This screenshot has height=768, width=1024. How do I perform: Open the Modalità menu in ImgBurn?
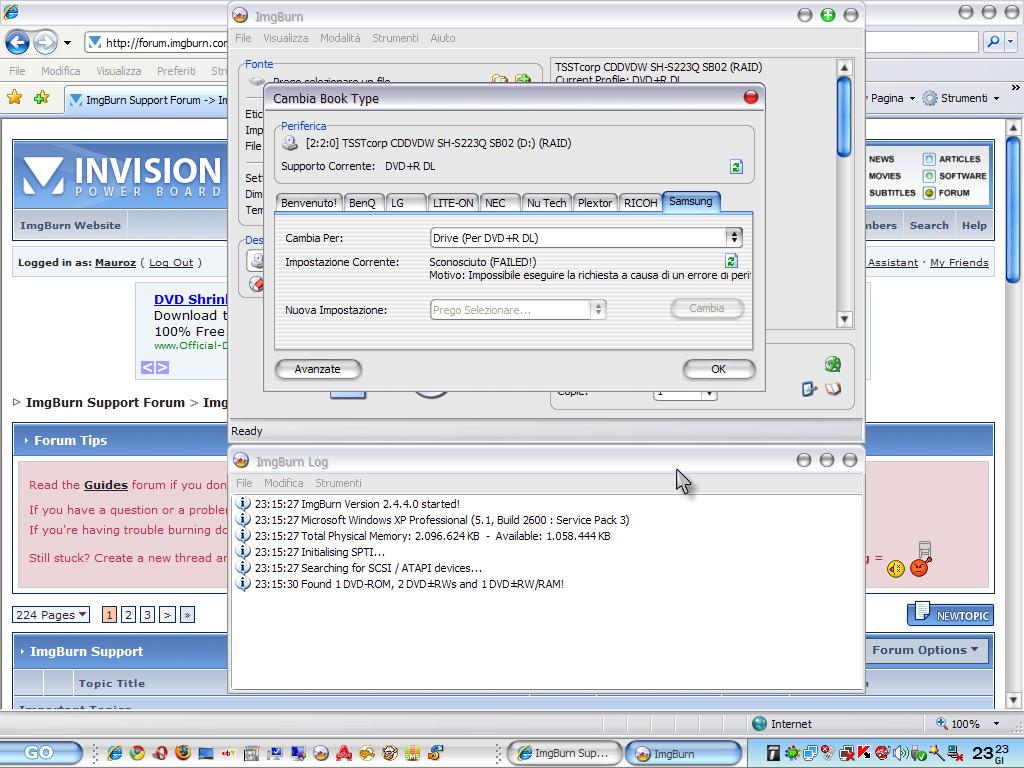(340, 39)
